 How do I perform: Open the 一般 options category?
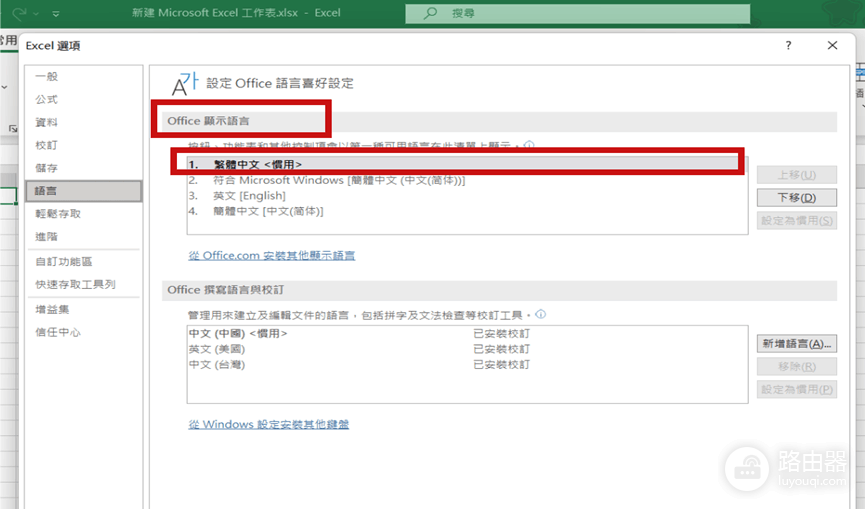coord(47,76)
